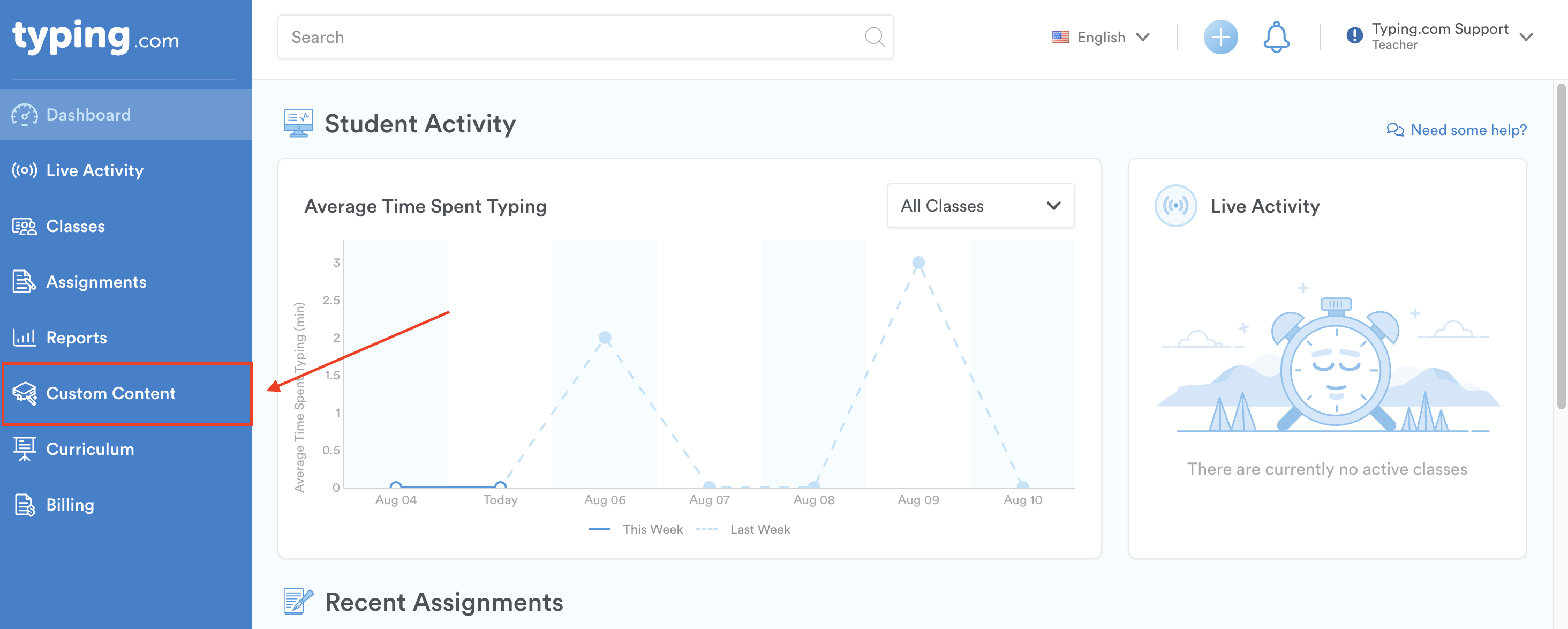
Task: Click the account alert exclamation icon
Action: coord(1354,35)
